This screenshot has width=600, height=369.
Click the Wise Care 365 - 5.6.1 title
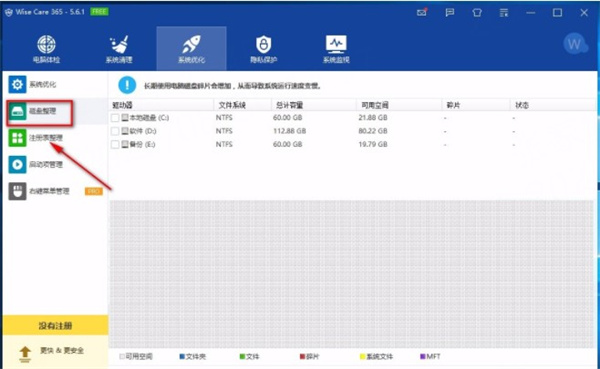click(50, 12)
